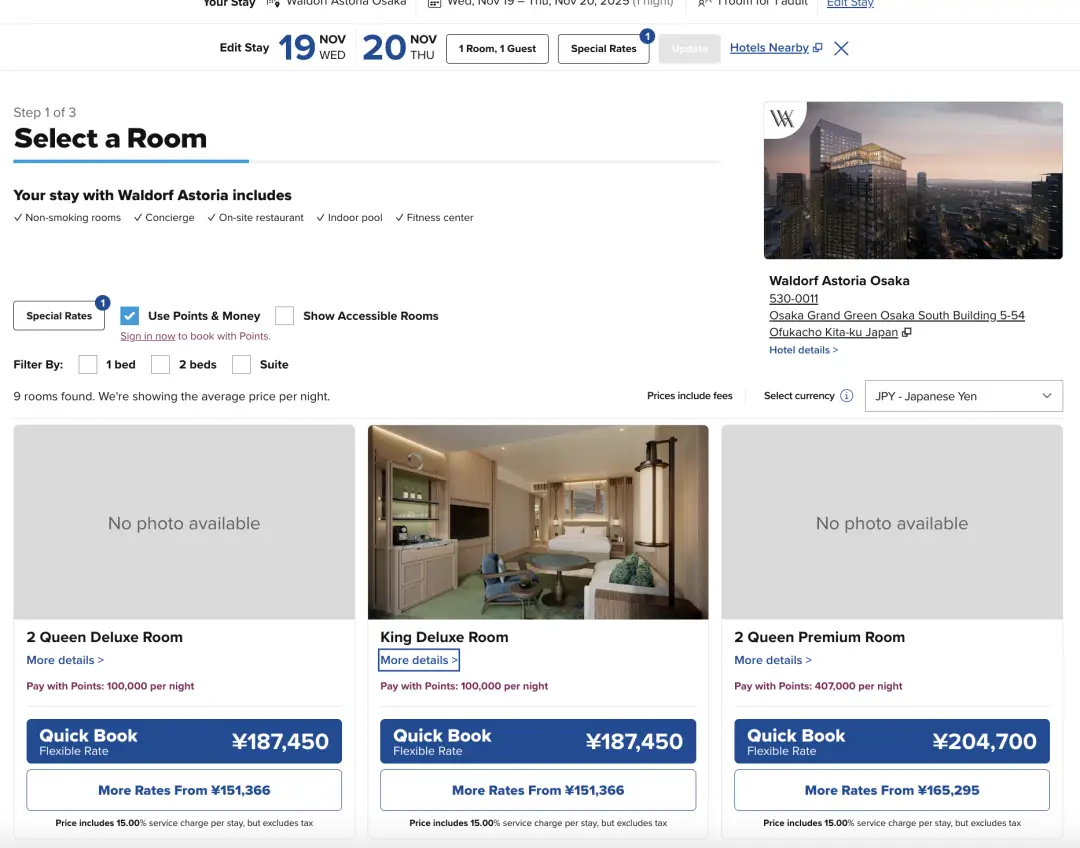Click external link icon beside Hotels Nearby
Image resolution: width=1080 pixels, height=848 pixels.
pos(818,48)
